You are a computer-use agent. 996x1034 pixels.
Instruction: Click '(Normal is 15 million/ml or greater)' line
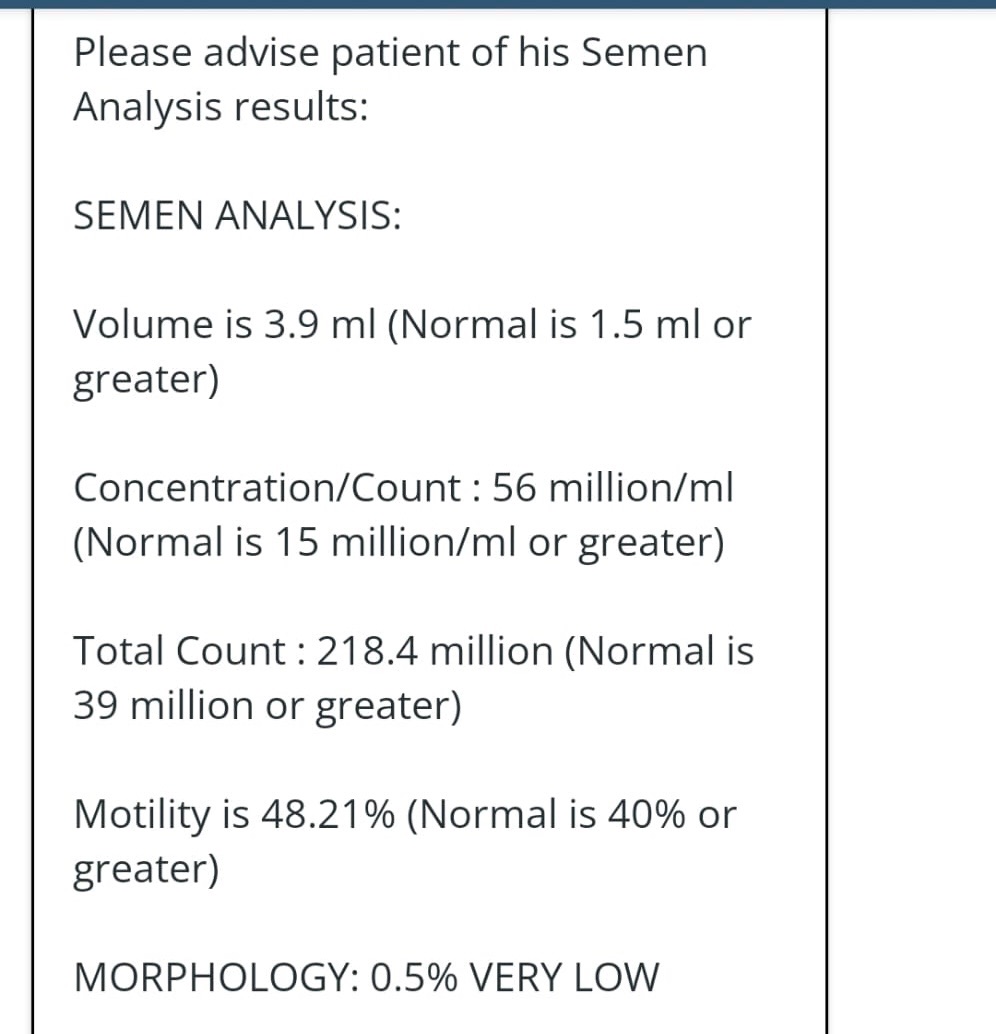(x=398, y=543)
